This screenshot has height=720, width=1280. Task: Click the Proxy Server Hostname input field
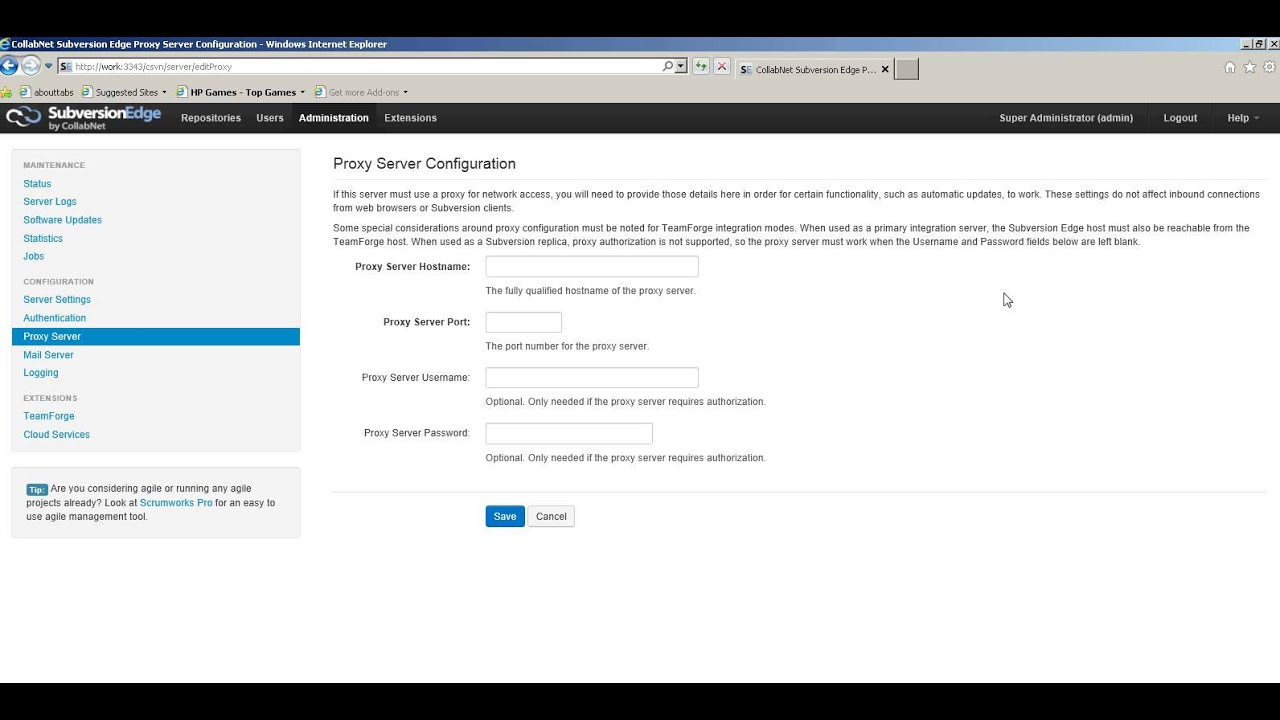click(x=592, y=266)
